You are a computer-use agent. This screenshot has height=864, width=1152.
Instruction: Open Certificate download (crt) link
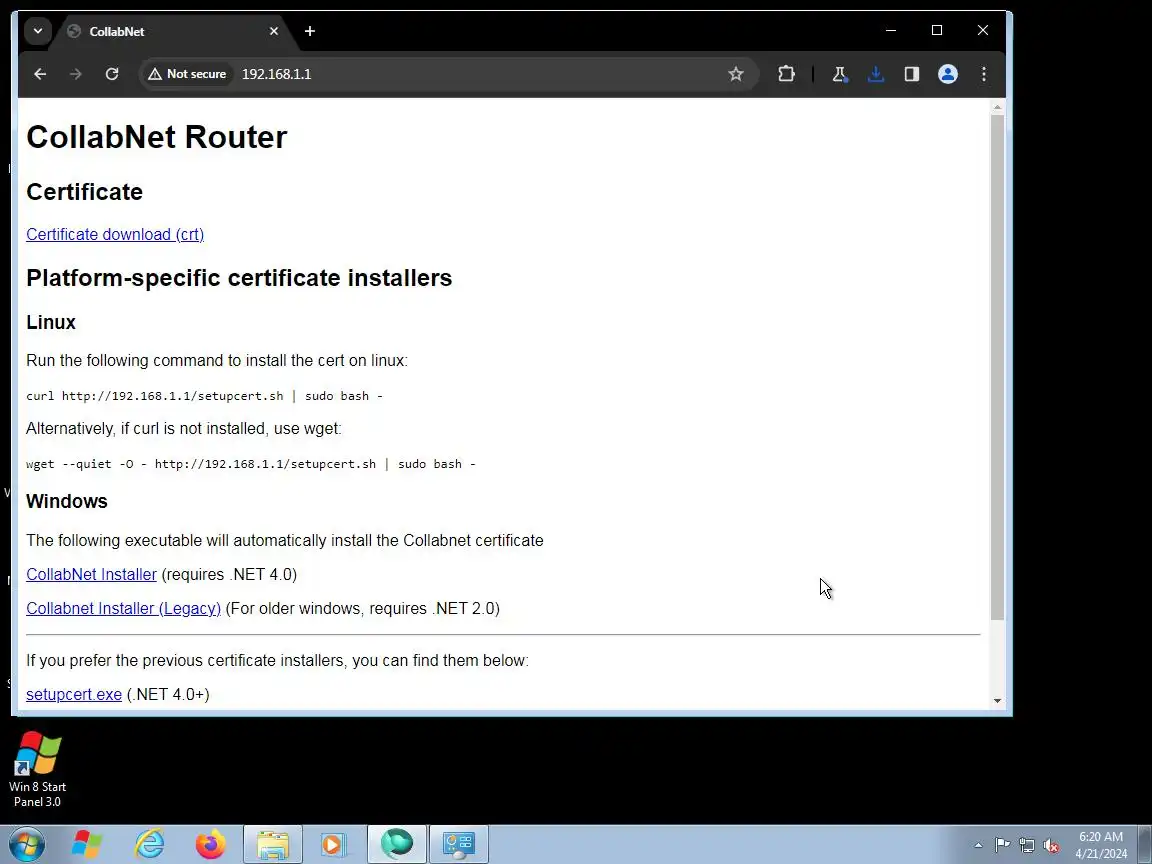(115, 234)
